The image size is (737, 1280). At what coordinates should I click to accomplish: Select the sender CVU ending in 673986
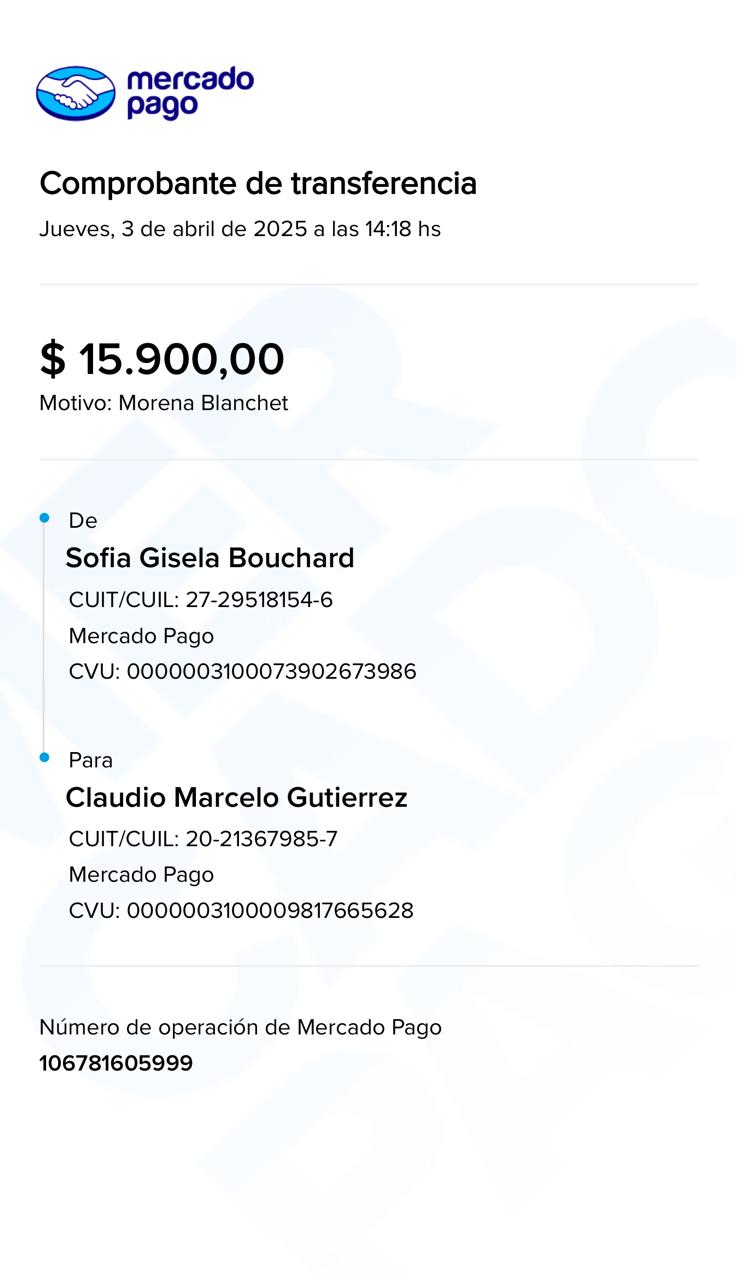(242, 672)
